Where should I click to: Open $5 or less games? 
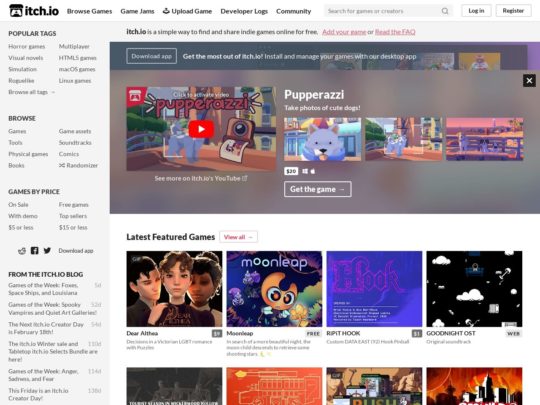pyautogui.click(x=21, y=227)
